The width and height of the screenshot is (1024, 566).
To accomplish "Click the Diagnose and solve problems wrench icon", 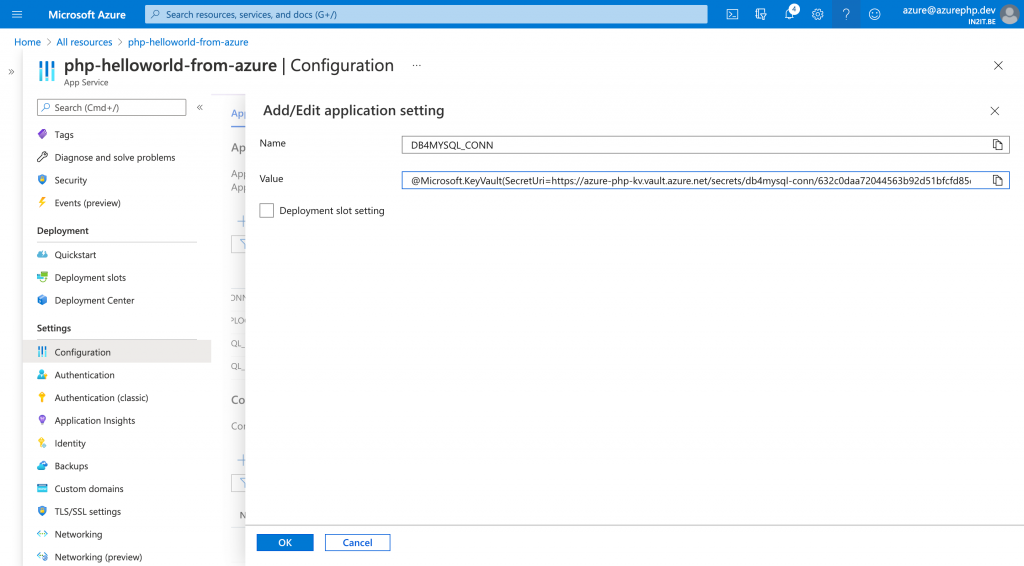I will [42, 157].
